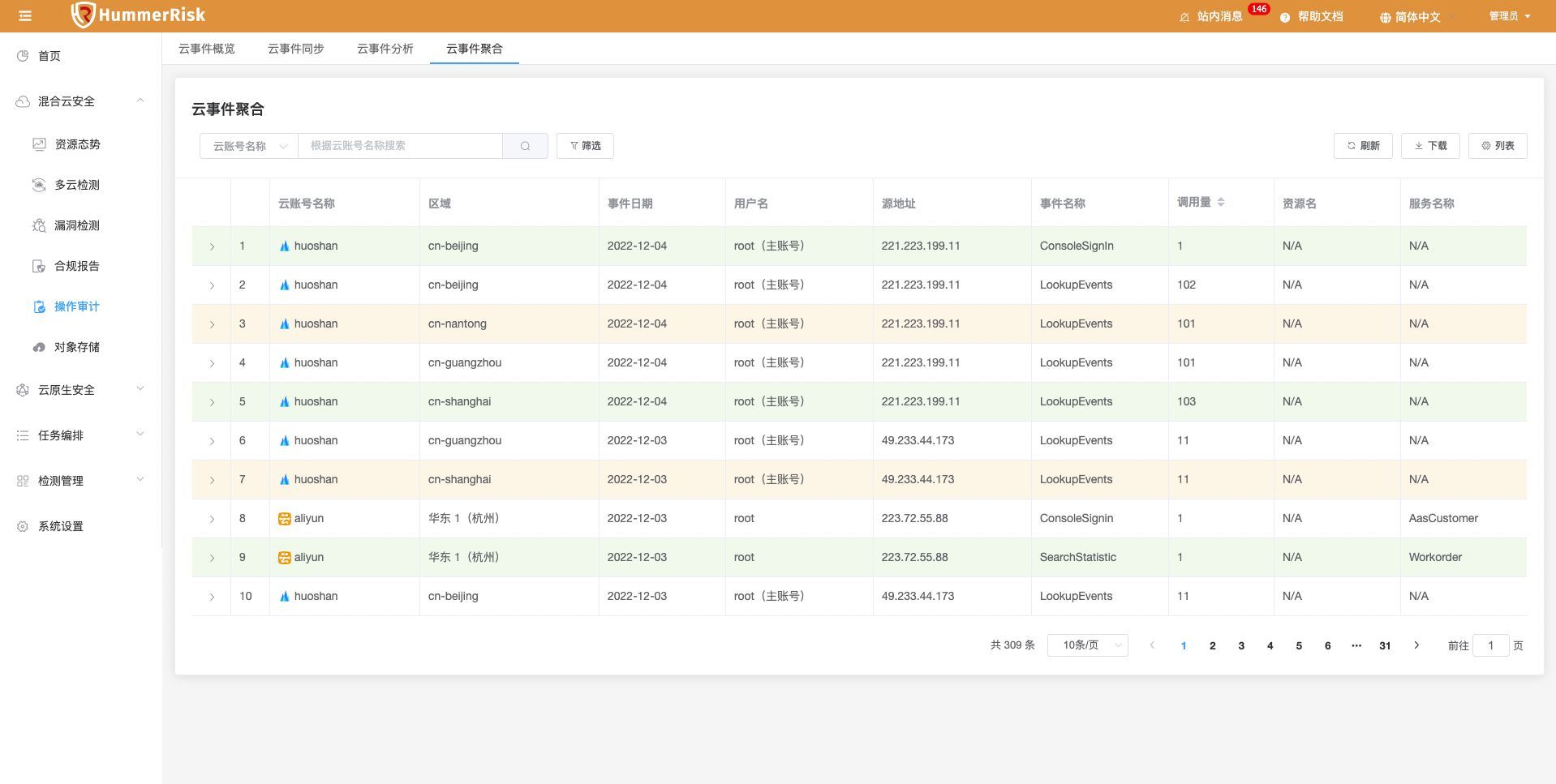Screen dimensions: 1556x784
Task: Click the 首页 home icon
Action: coord(23,56)
